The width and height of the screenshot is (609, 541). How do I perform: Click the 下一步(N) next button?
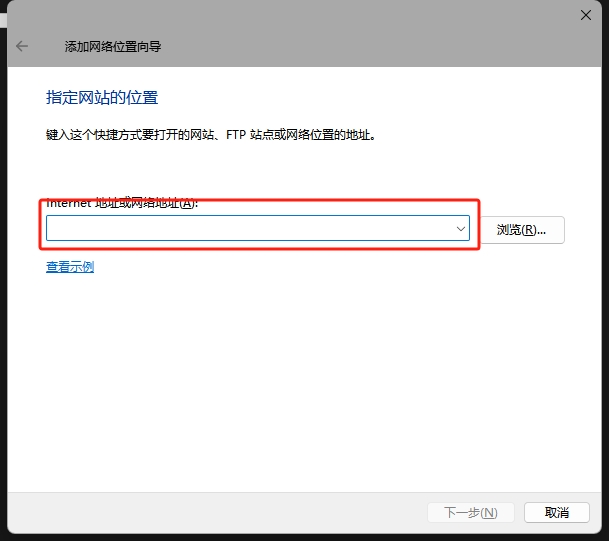point(470,512)
